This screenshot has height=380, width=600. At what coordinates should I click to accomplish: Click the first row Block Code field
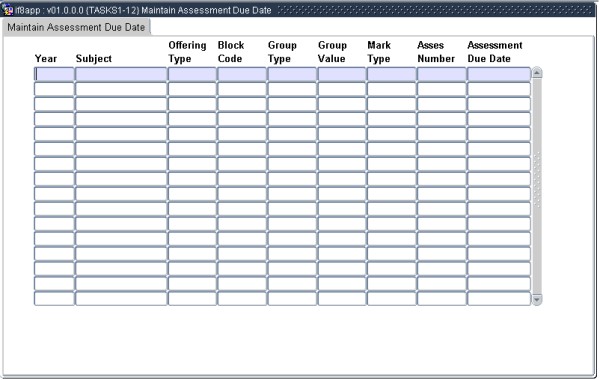(x=242, y=74)
